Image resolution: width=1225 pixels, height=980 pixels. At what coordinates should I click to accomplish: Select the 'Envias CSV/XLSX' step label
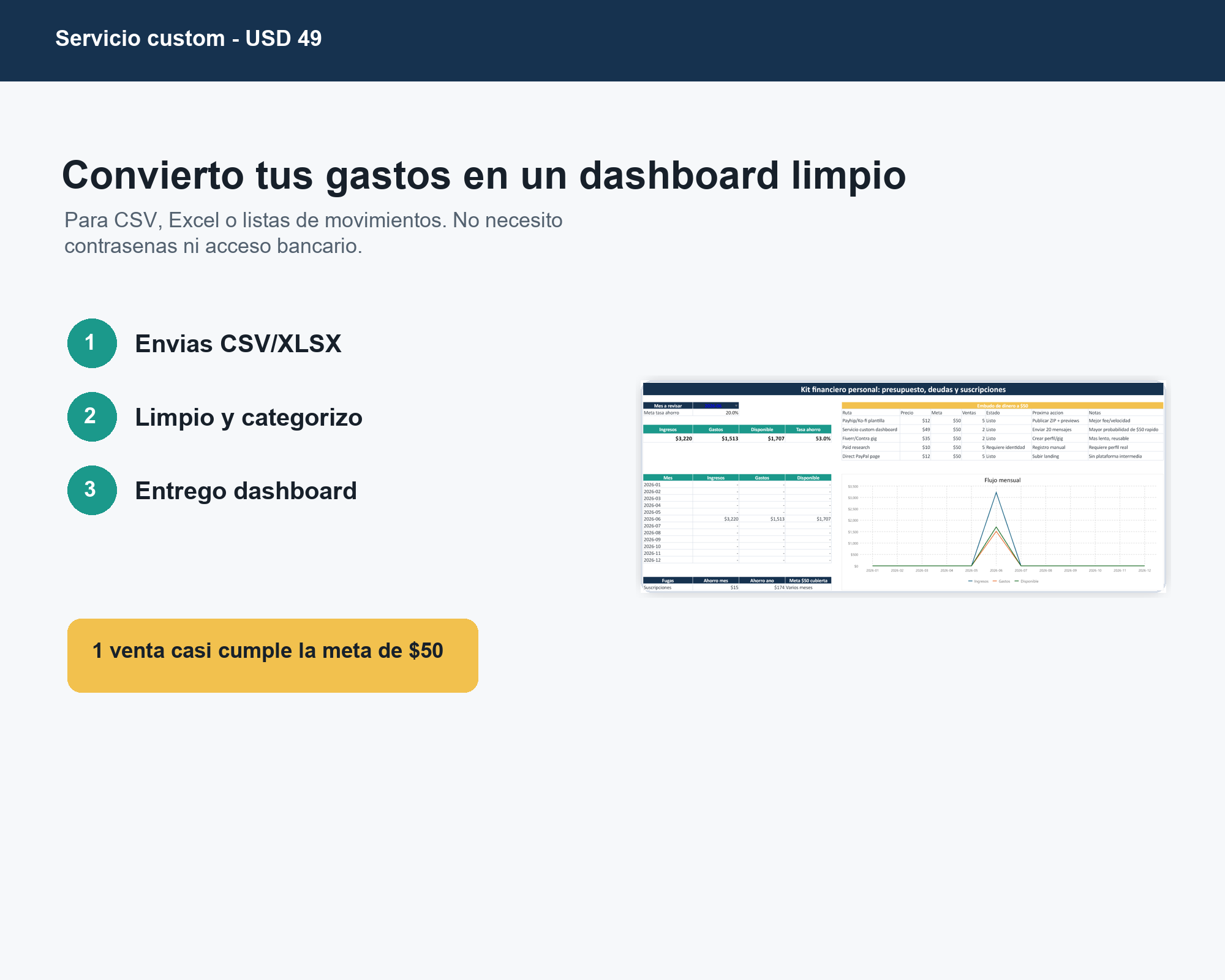coord(238,344)
